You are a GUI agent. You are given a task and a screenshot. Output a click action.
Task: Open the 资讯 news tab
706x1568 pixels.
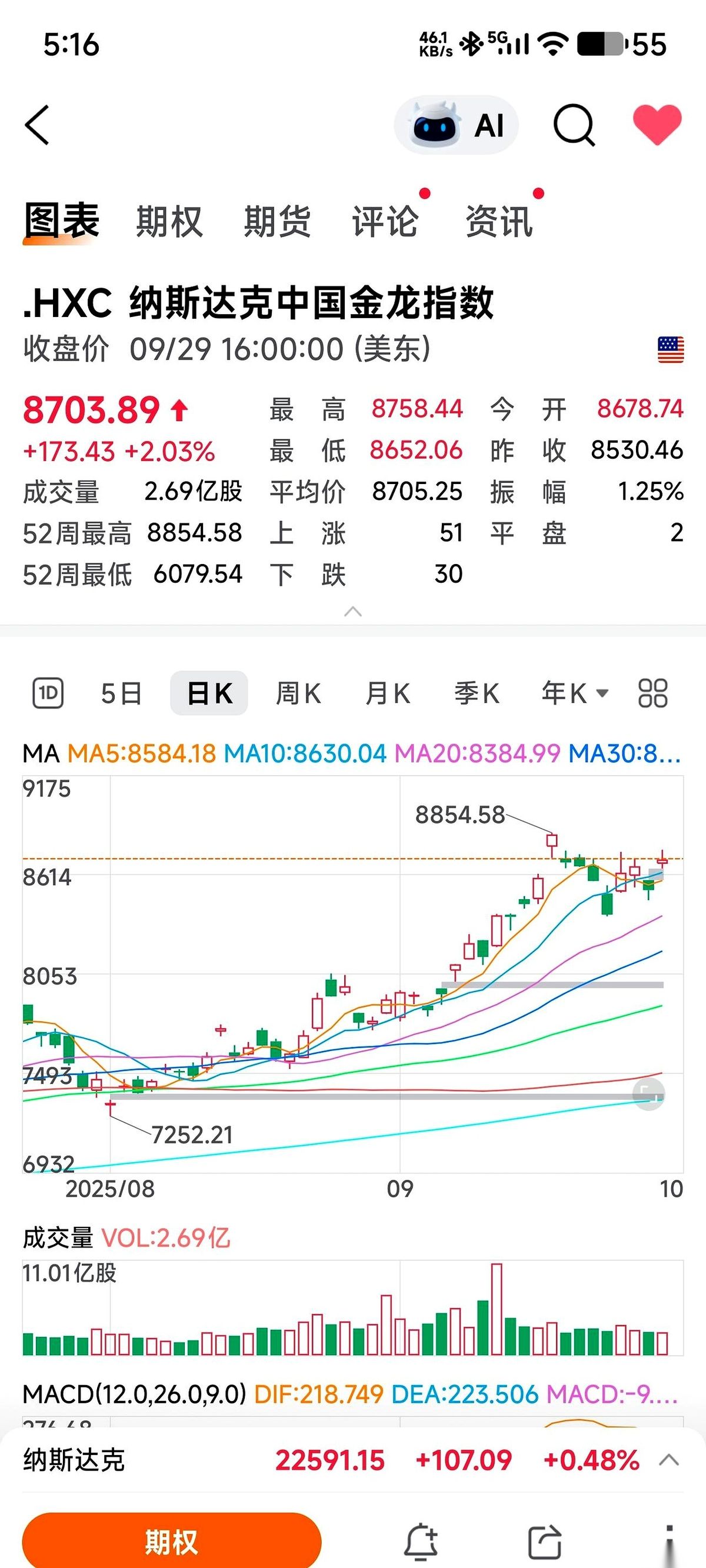click(x=499, y=221)
